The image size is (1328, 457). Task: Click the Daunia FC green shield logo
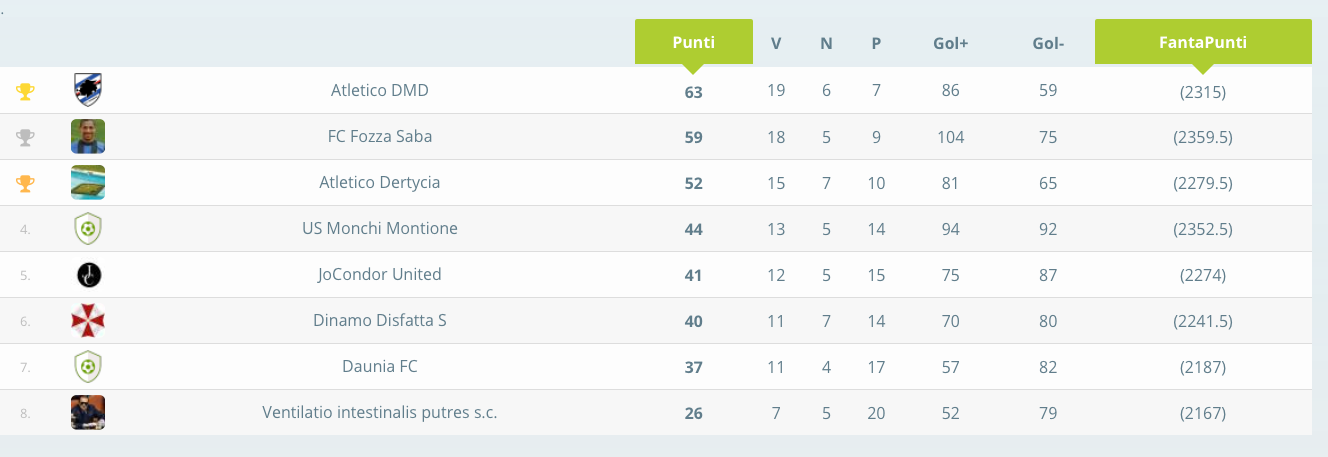88,367
